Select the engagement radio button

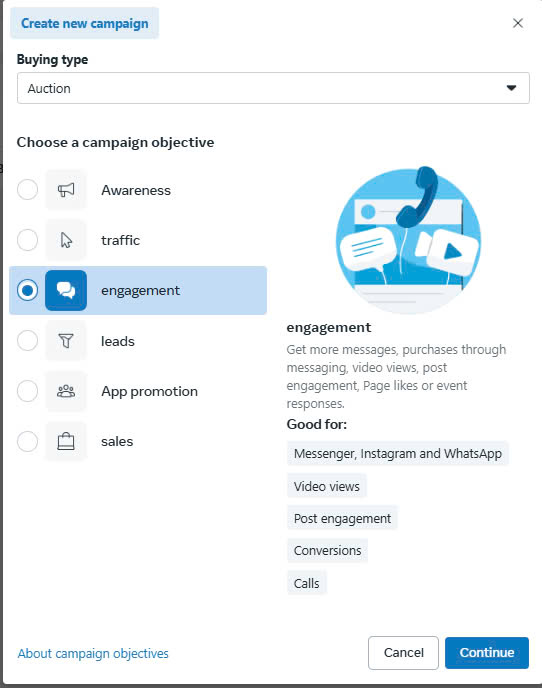27,290
